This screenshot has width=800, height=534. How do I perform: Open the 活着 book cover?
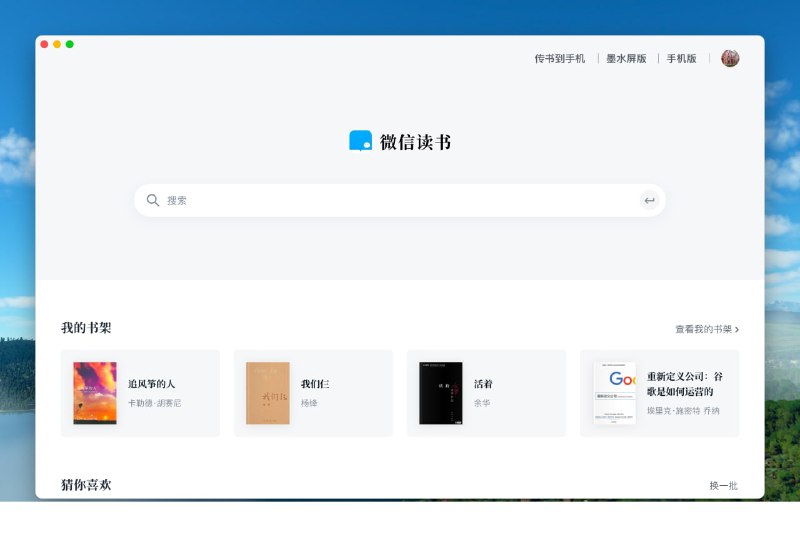tap(441, 393)
